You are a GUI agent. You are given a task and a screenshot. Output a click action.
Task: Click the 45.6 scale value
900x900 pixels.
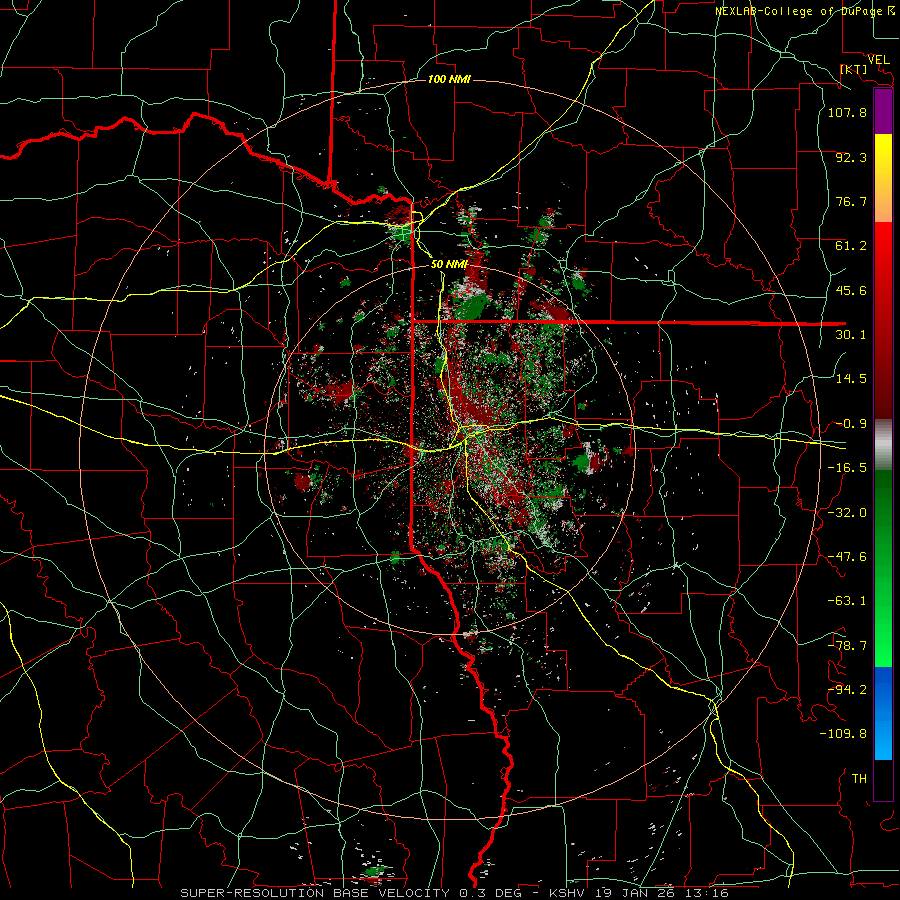pos(851,290)
